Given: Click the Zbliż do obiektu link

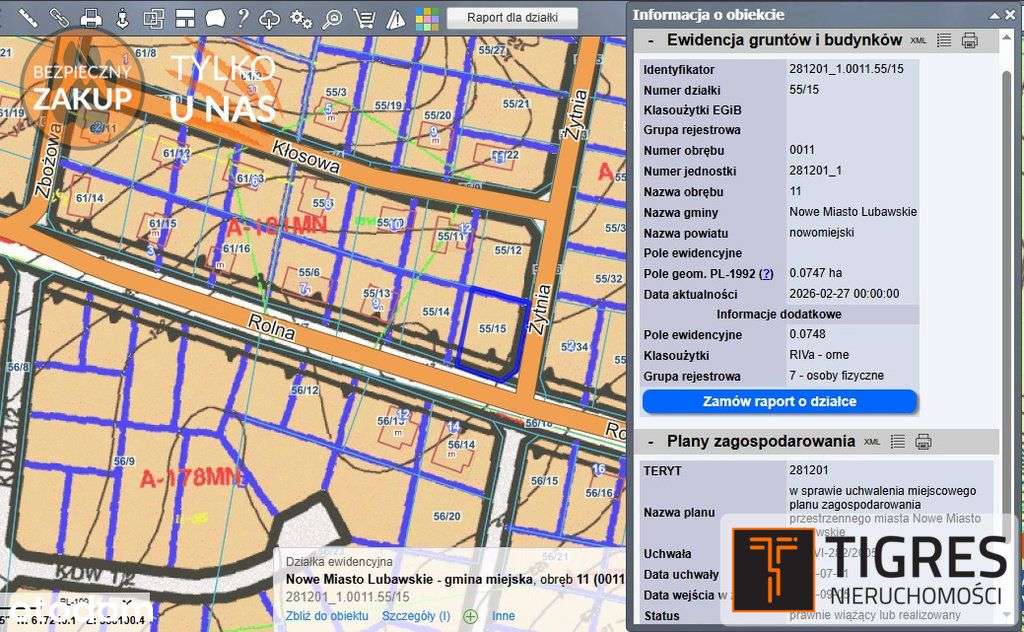Looking at the screenshot, I should (327, 616).
